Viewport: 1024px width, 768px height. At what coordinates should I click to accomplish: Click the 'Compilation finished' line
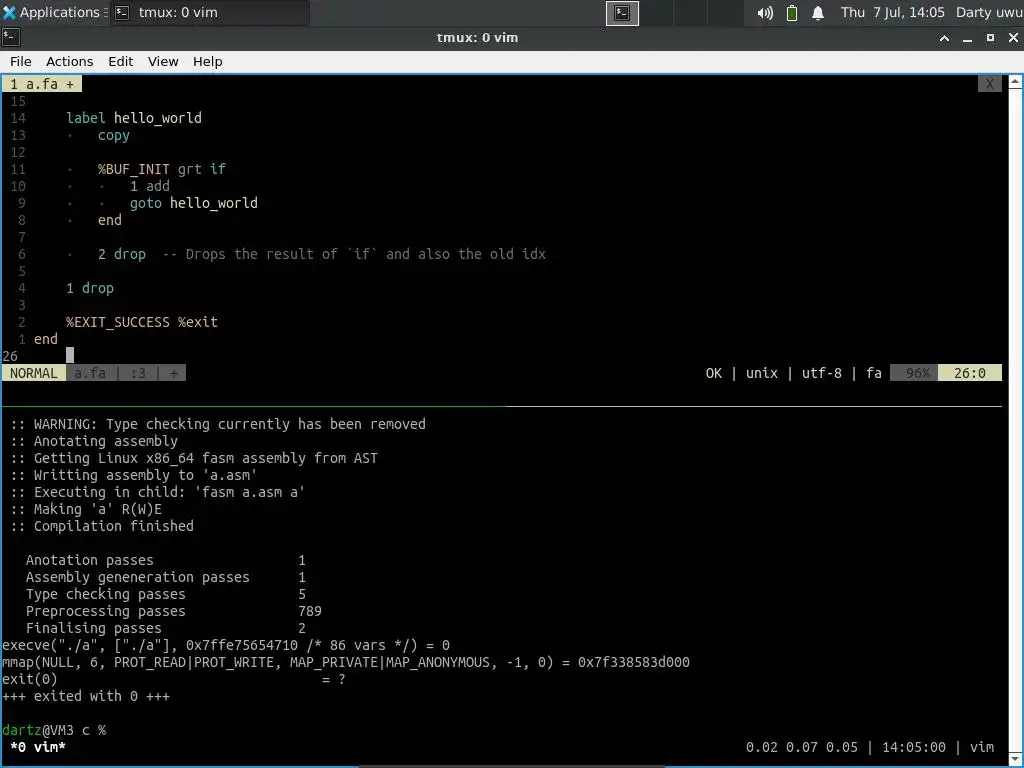[x=102, y=526]
